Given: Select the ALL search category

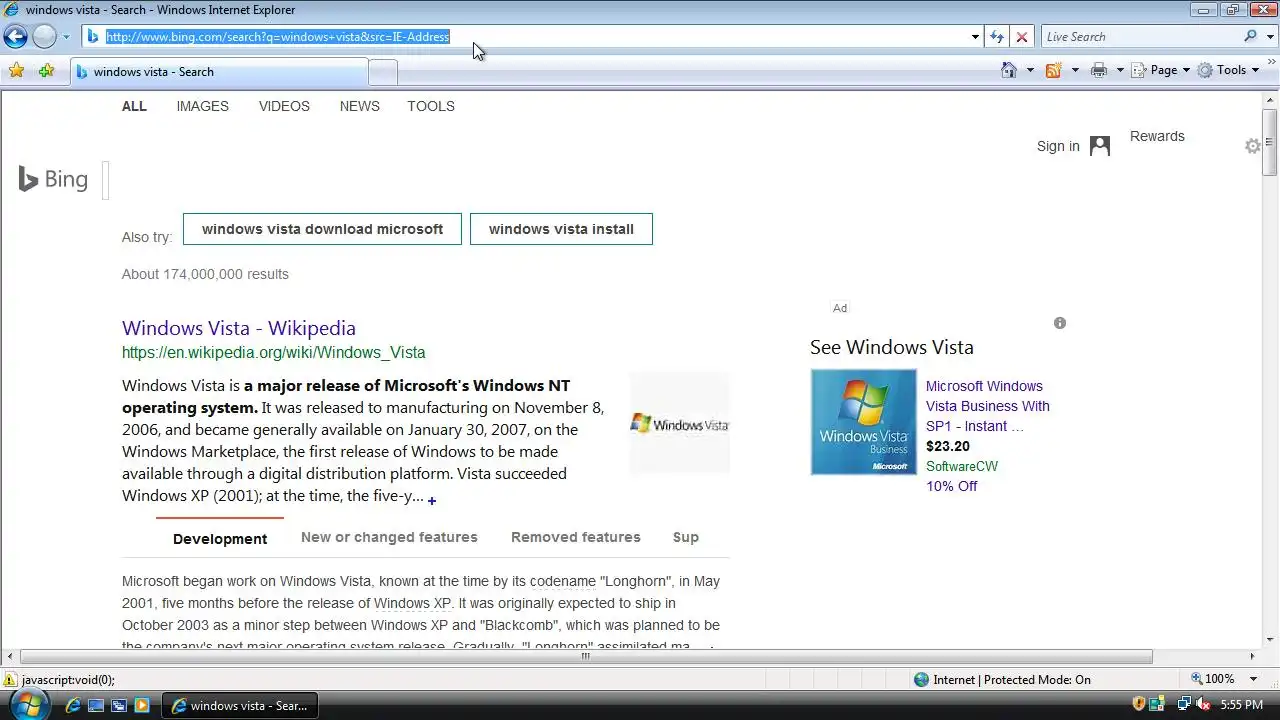Looking at the screenshot, I should point(134,106).
